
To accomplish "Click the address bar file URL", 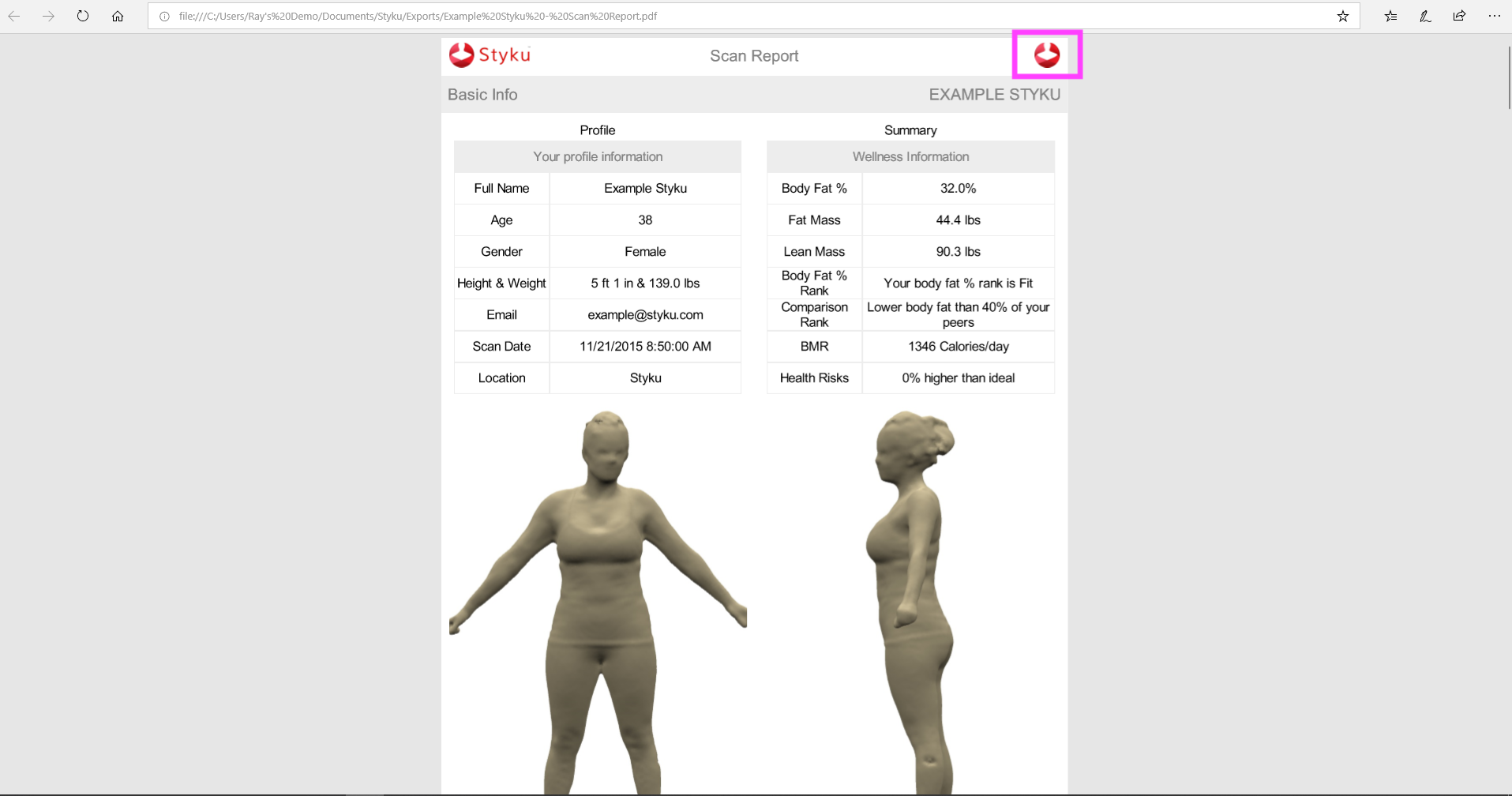I will click(x=418, y=16).
